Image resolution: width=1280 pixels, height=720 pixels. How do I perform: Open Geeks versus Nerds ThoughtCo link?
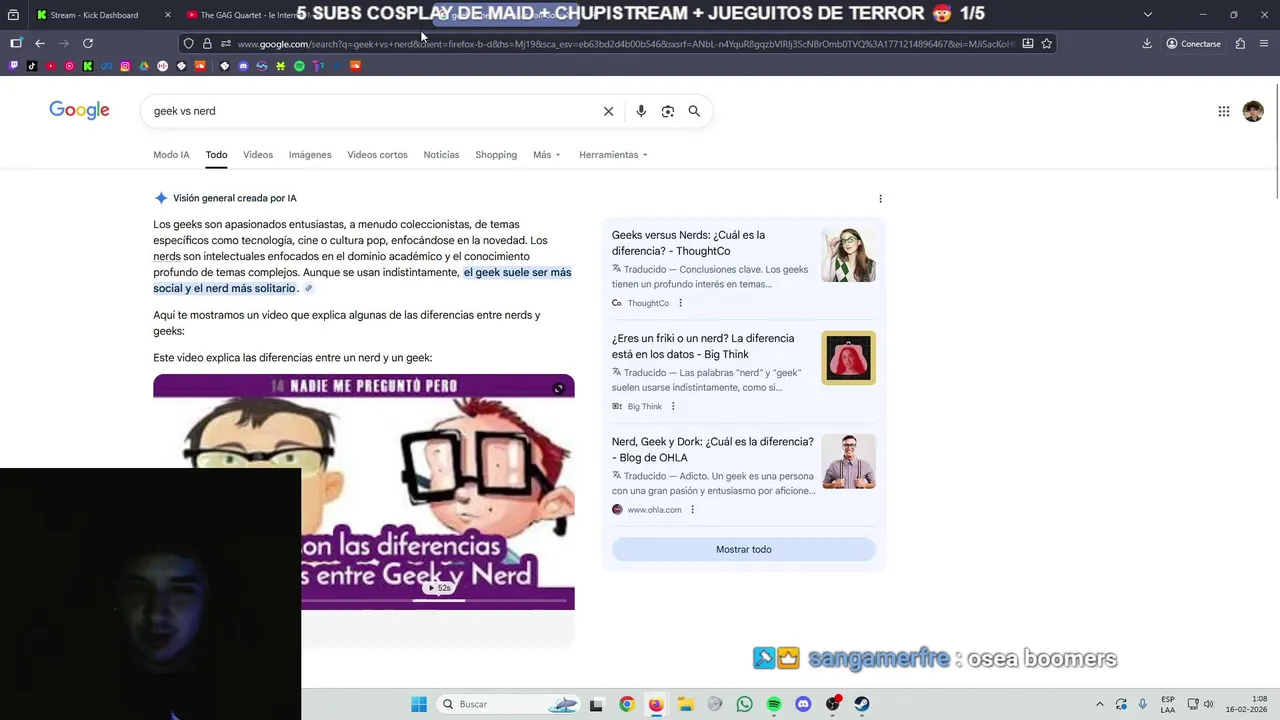(x=688, y=243)
